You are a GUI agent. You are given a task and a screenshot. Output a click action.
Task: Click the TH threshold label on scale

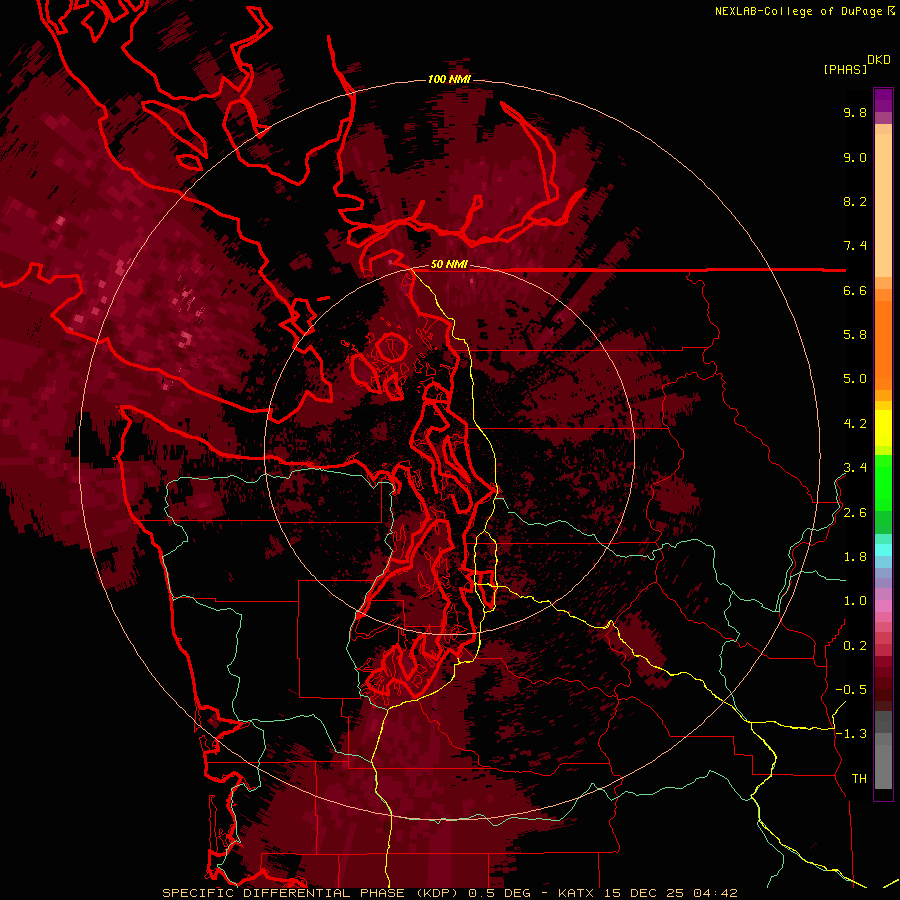[x=859, y=779]
